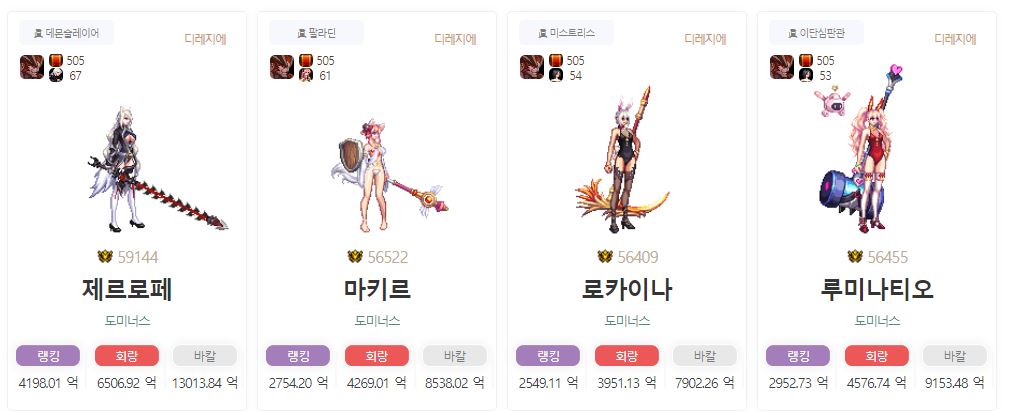Viewport: 1012px width, 411px height.
Task: Select 바칼 tab on 로카이나 card
Action: click(705, 356)
